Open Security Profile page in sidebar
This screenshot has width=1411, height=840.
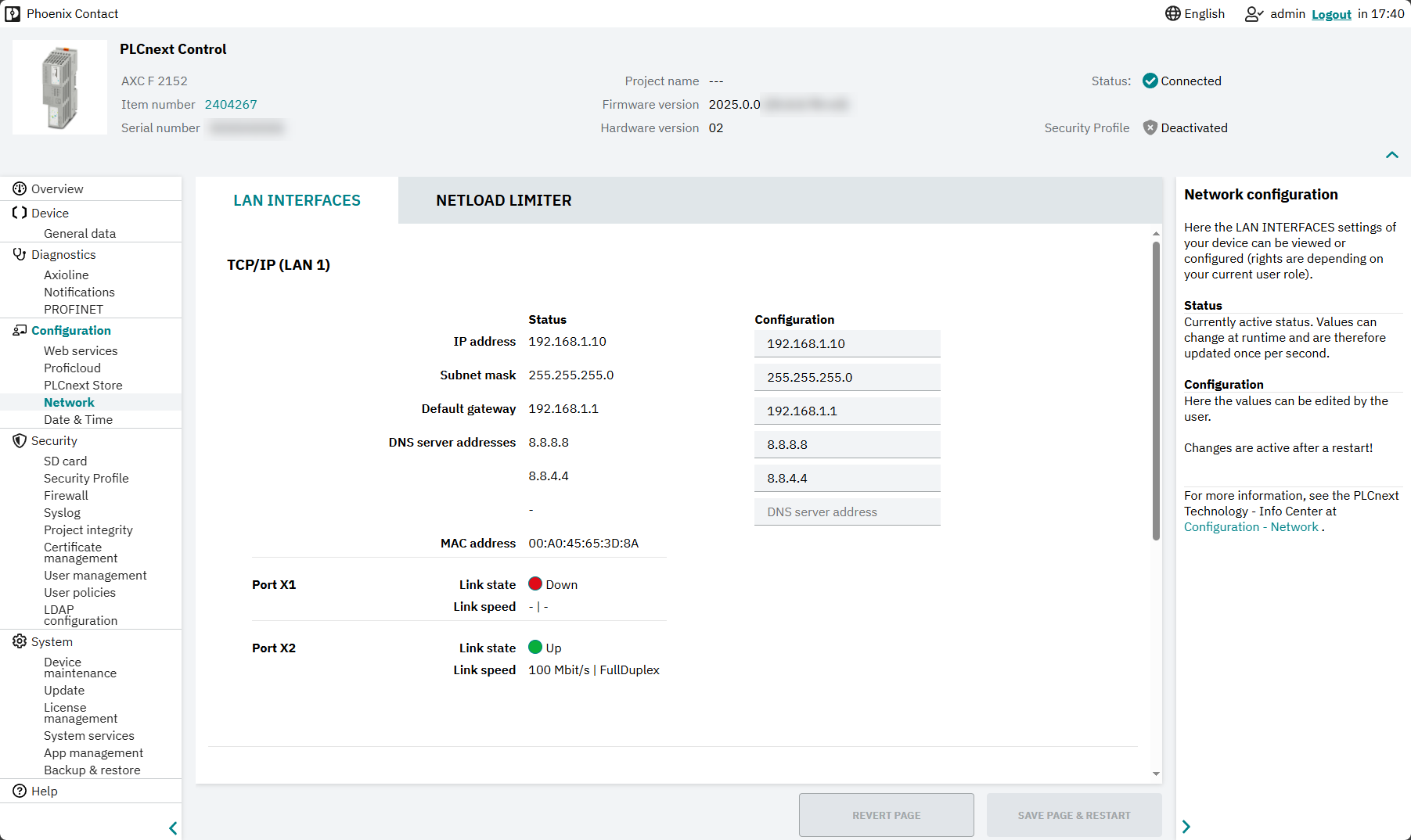click(x=86, y=478)
